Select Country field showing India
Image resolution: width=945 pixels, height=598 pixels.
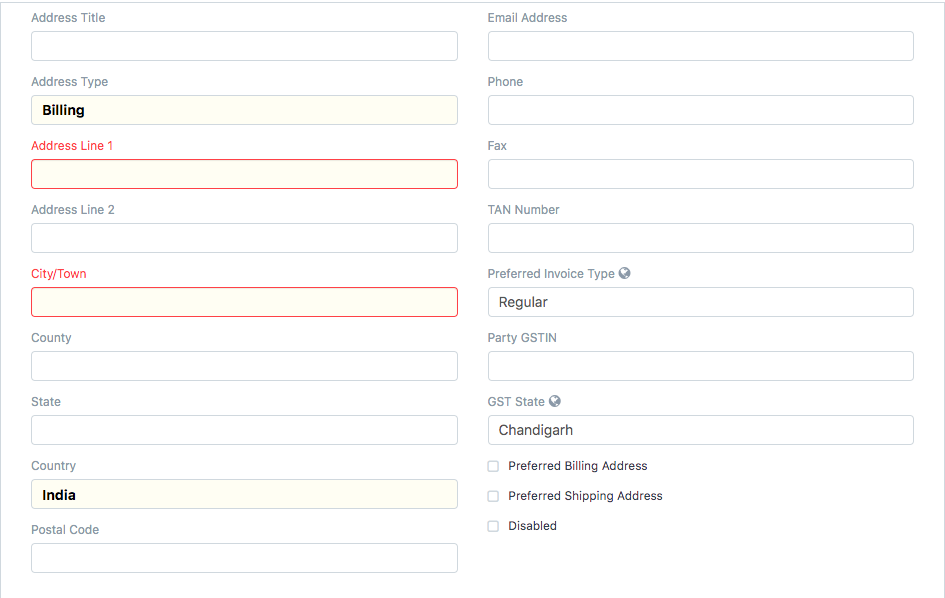pyautogui.click(x=244, y=494)
